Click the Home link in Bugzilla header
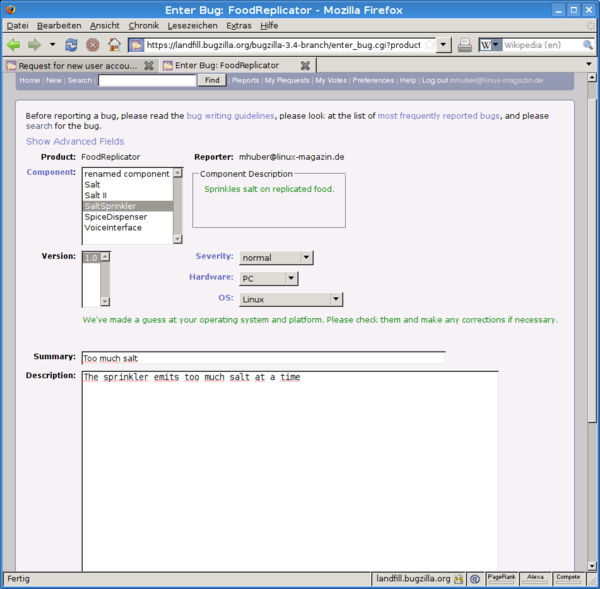This screenshot has width=600, height=589. 29,80
